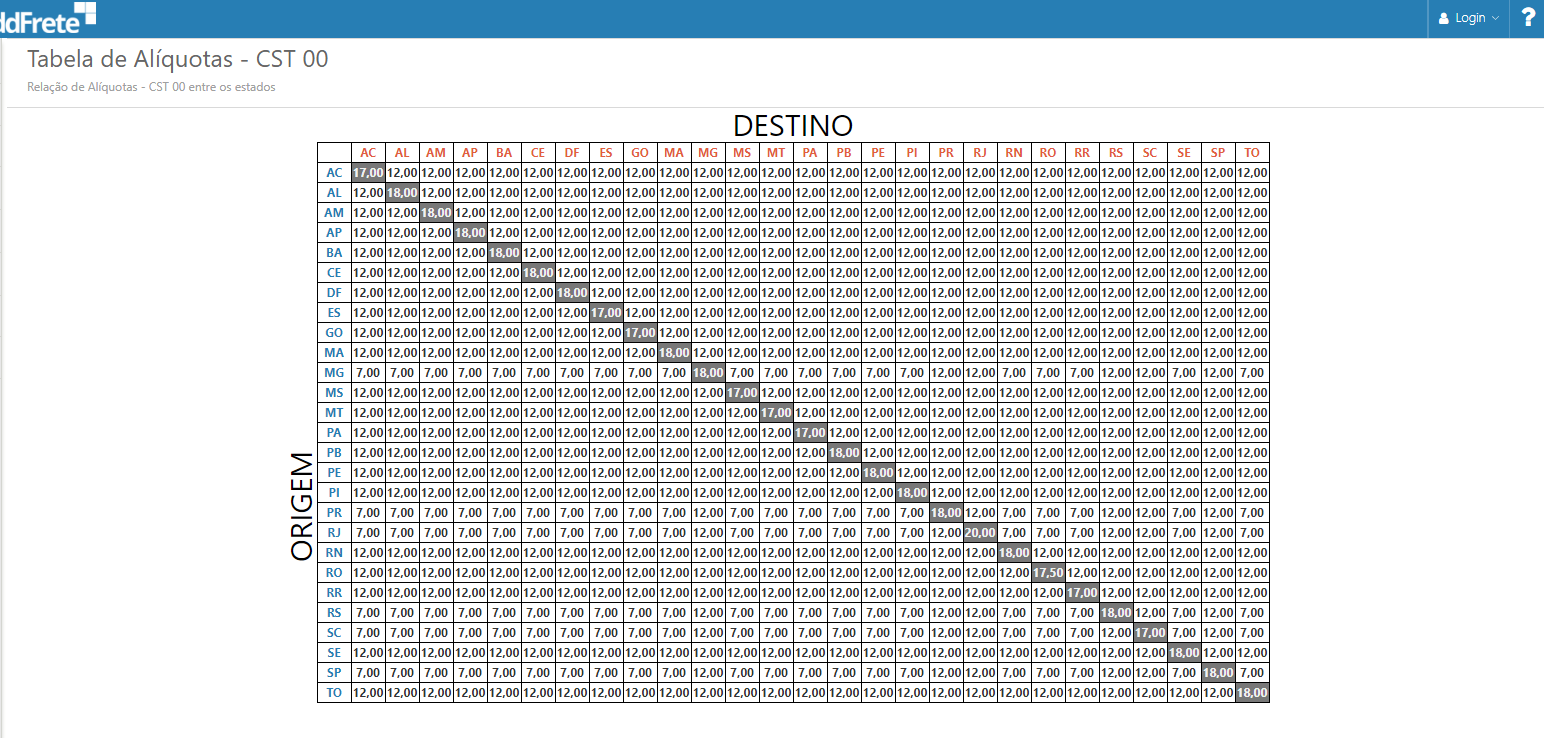Open the help question mark icon
The image size is (1544, 738).
click(1528, 17)
